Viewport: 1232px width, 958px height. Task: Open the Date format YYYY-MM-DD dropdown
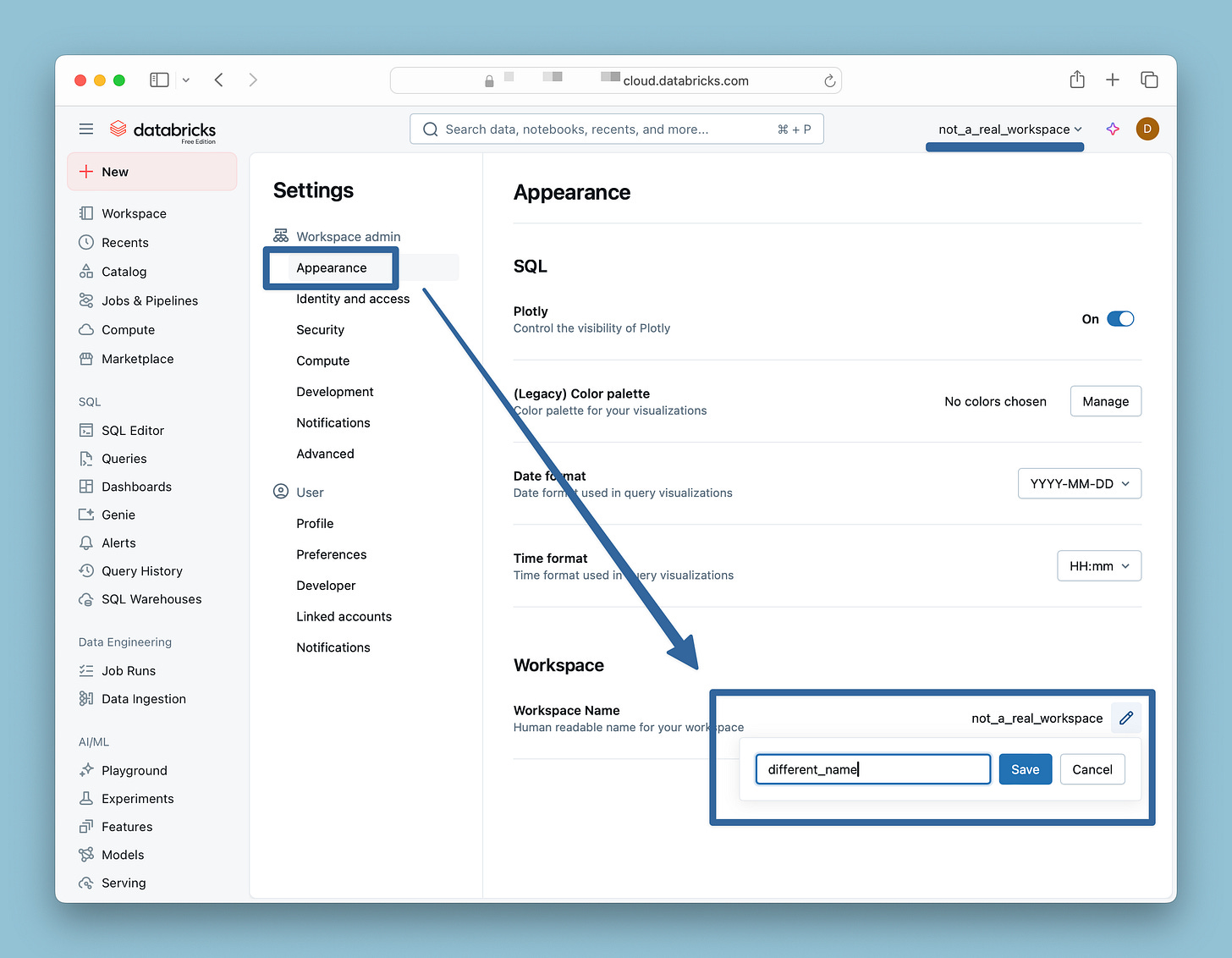(x=1080, y=484)
